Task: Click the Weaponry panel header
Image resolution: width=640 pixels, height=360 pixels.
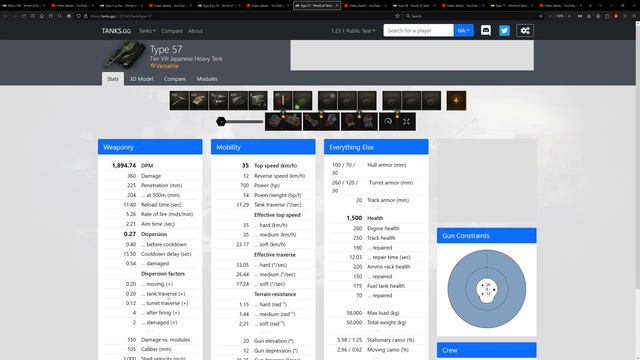Action: pyautogui.click(x=150, y=147)
